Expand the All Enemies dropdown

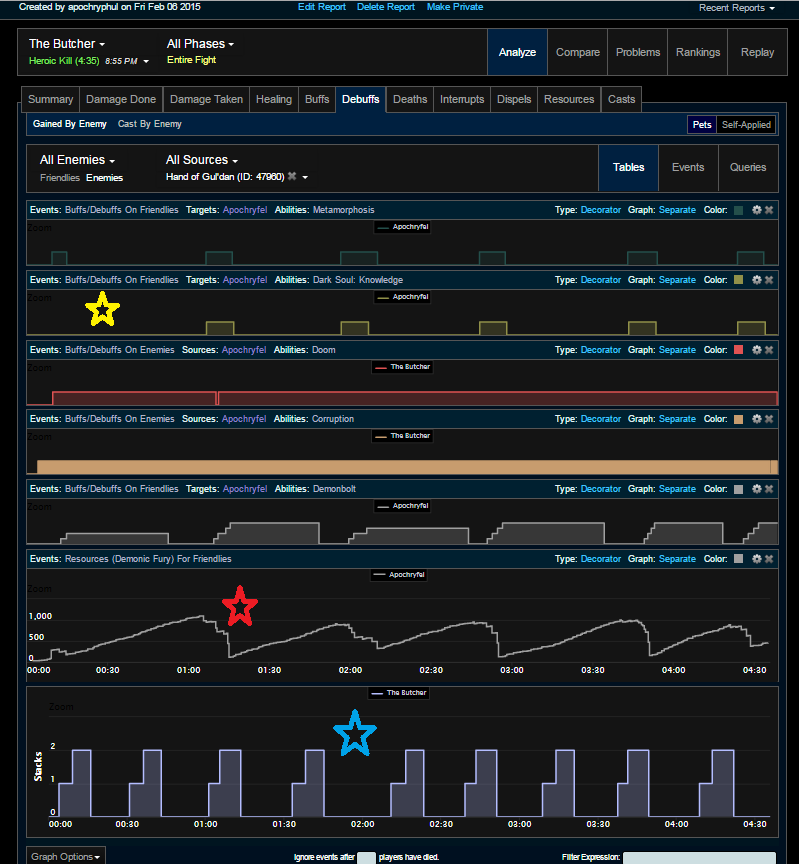click(77, 160)
